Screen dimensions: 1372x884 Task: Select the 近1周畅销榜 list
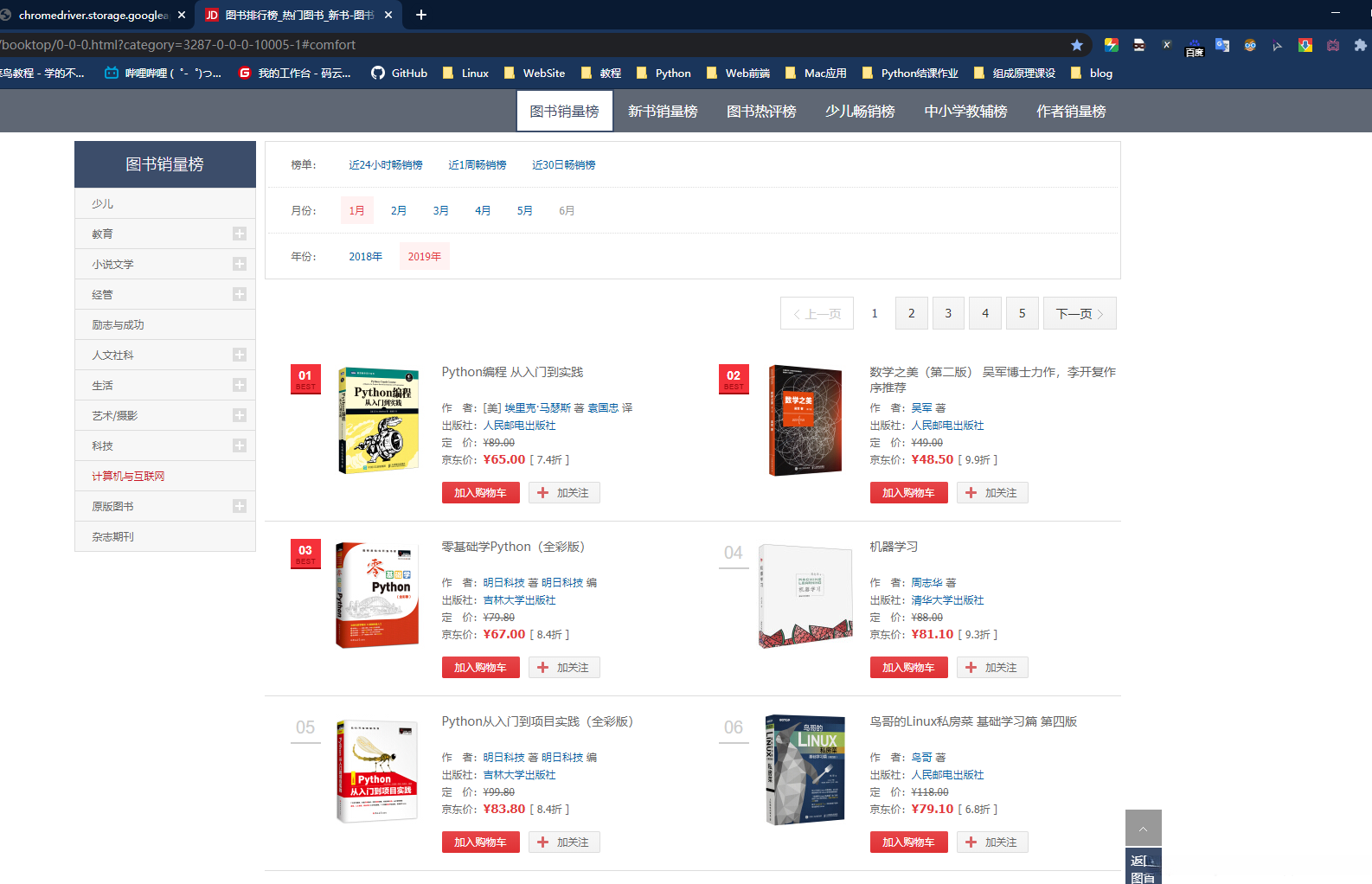pos(478,165)
